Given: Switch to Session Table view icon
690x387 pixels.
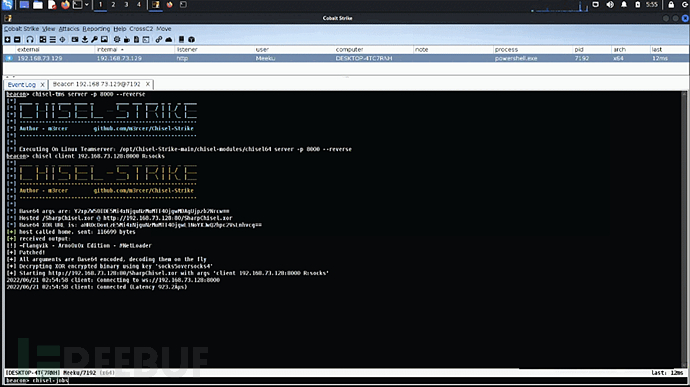Looking at the screenshot, I should pos(52,40).
